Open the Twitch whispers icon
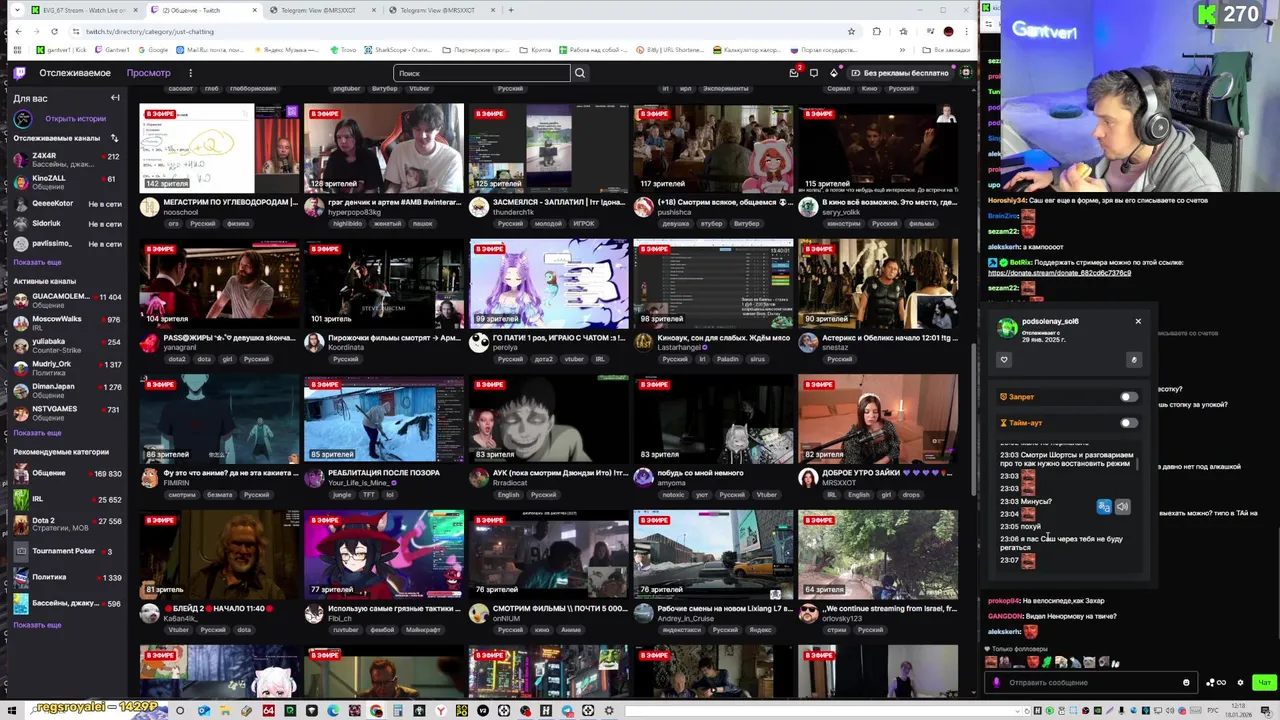The image size is (1280, 720). point(814,73)
